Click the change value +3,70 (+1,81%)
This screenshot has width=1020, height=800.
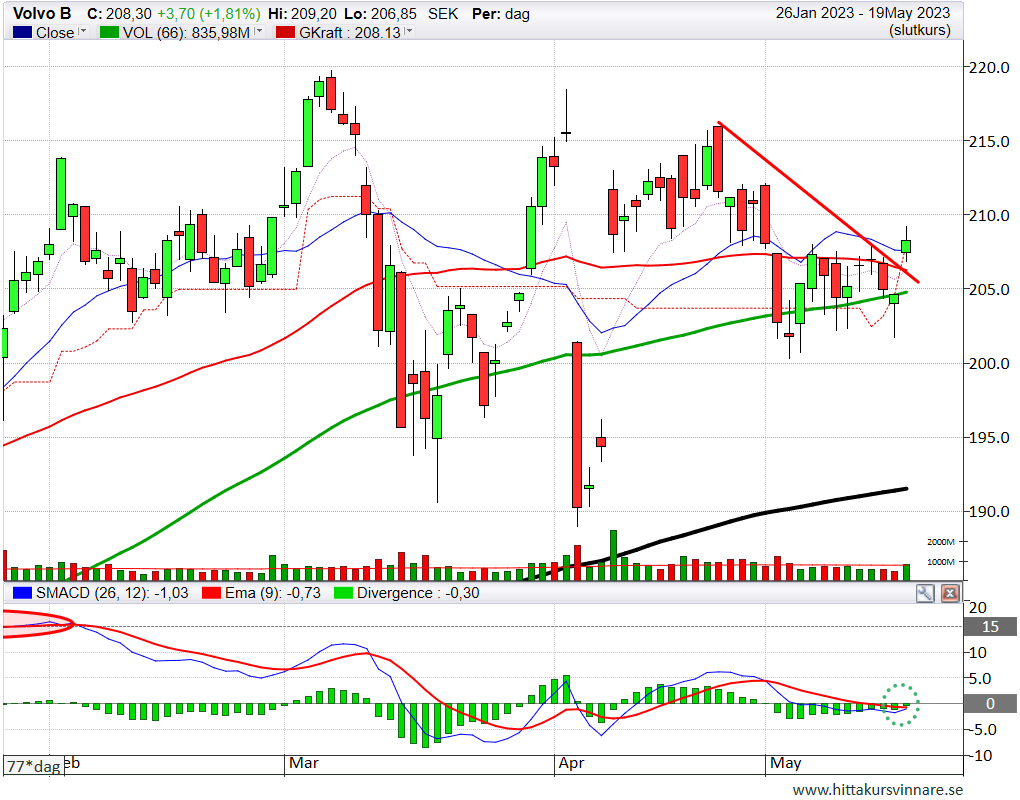coord(208,14)
